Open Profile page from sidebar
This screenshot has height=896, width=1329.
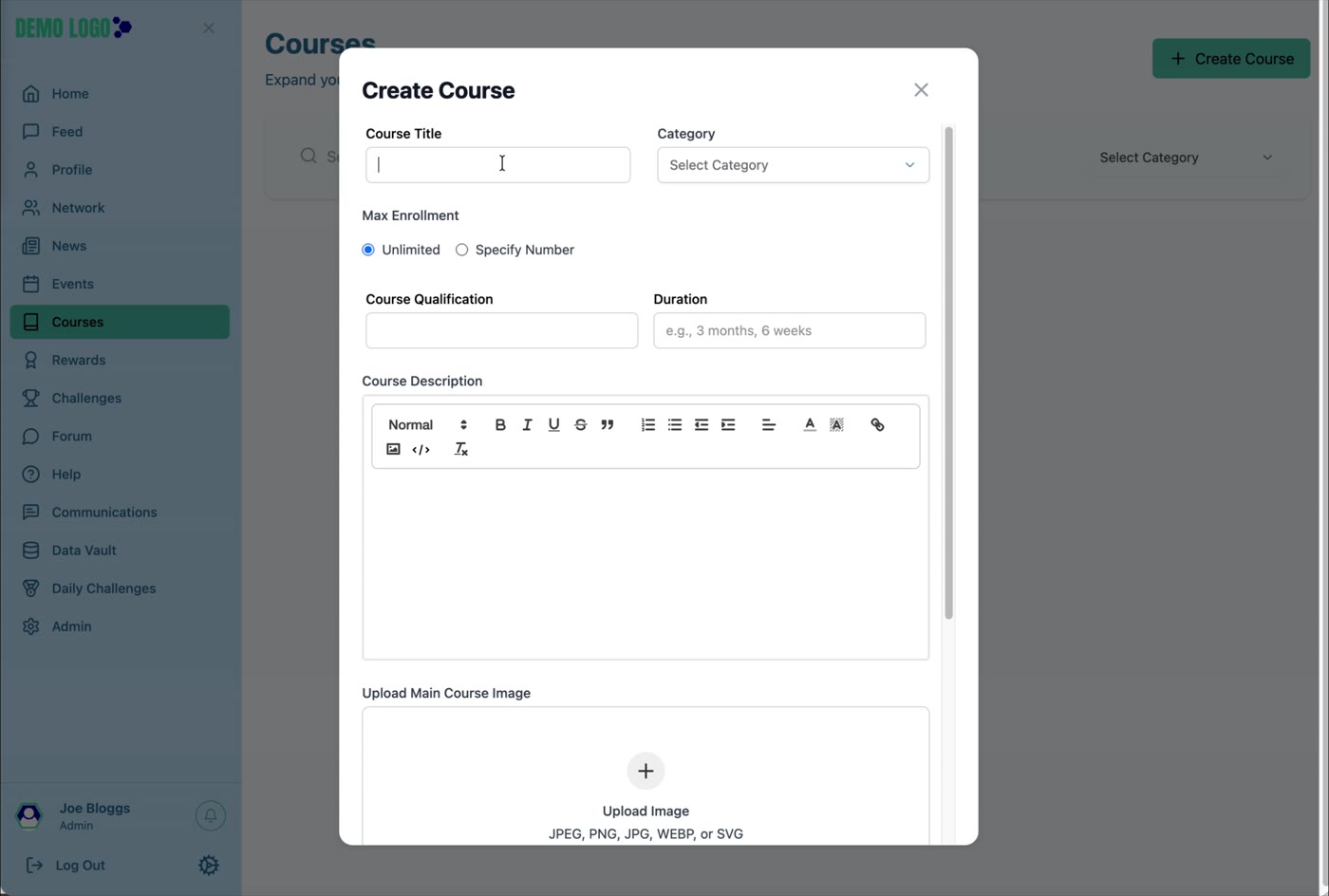click(x=120, y=170)
